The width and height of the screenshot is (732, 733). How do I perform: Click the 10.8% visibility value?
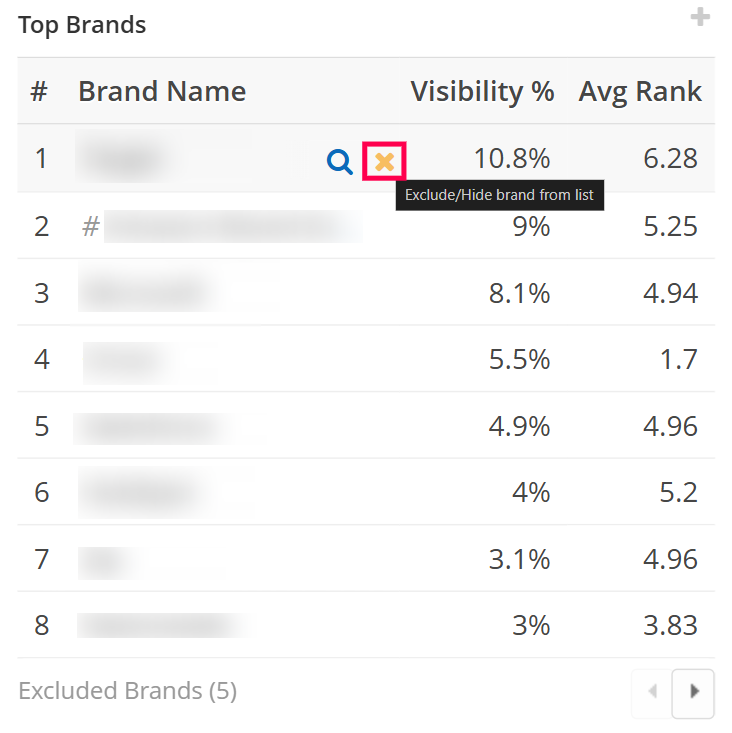tap(513, 159)
